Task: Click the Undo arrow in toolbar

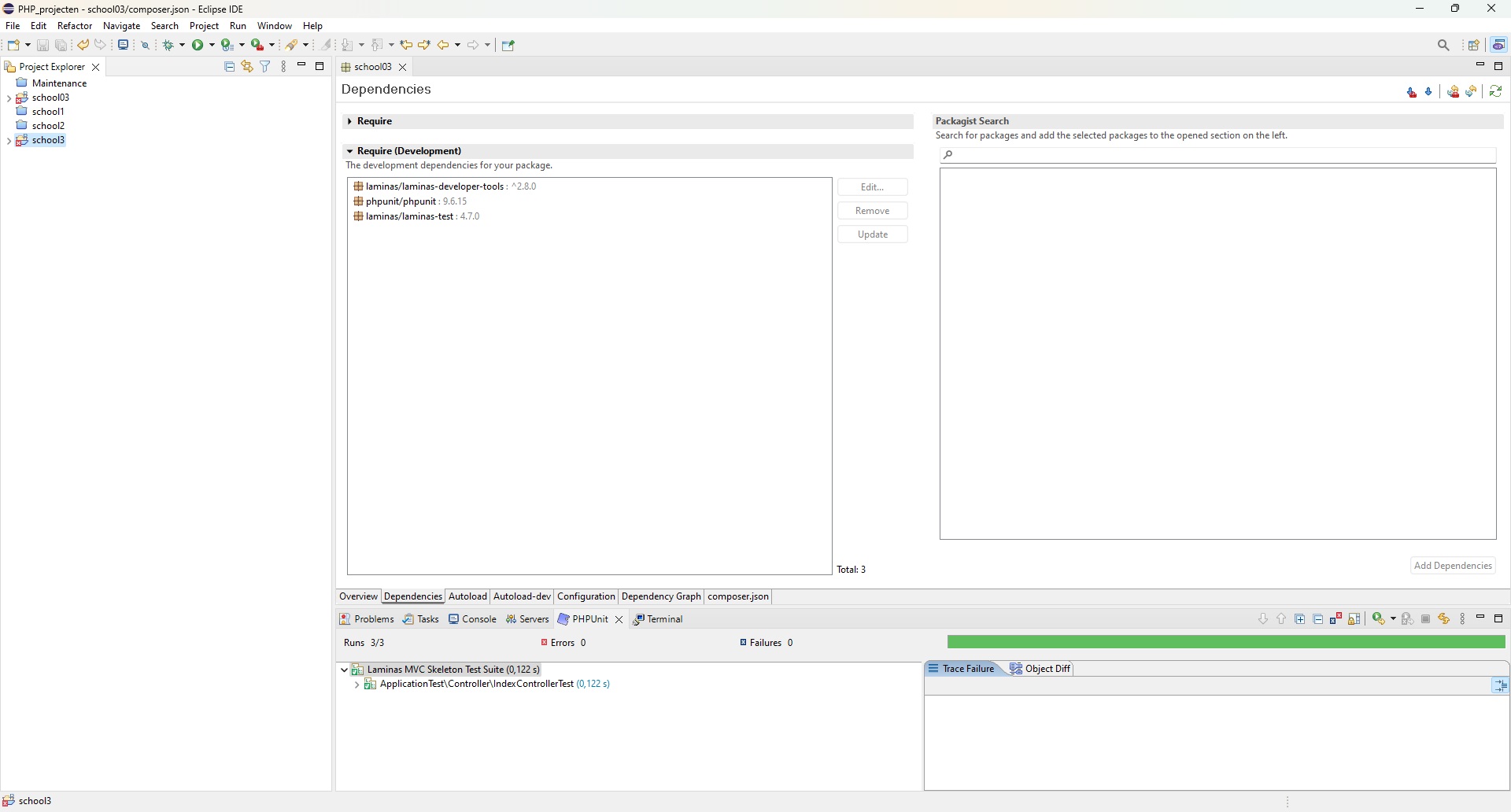Action: 83,45
